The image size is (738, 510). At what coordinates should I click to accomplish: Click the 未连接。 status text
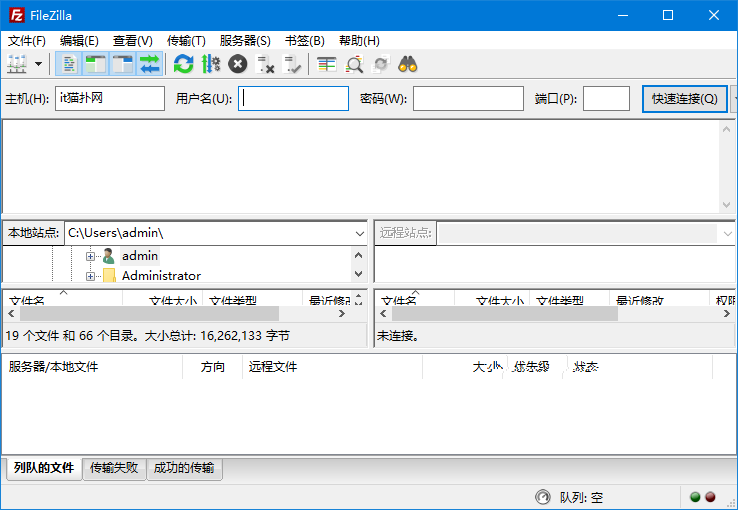(397, 336)
